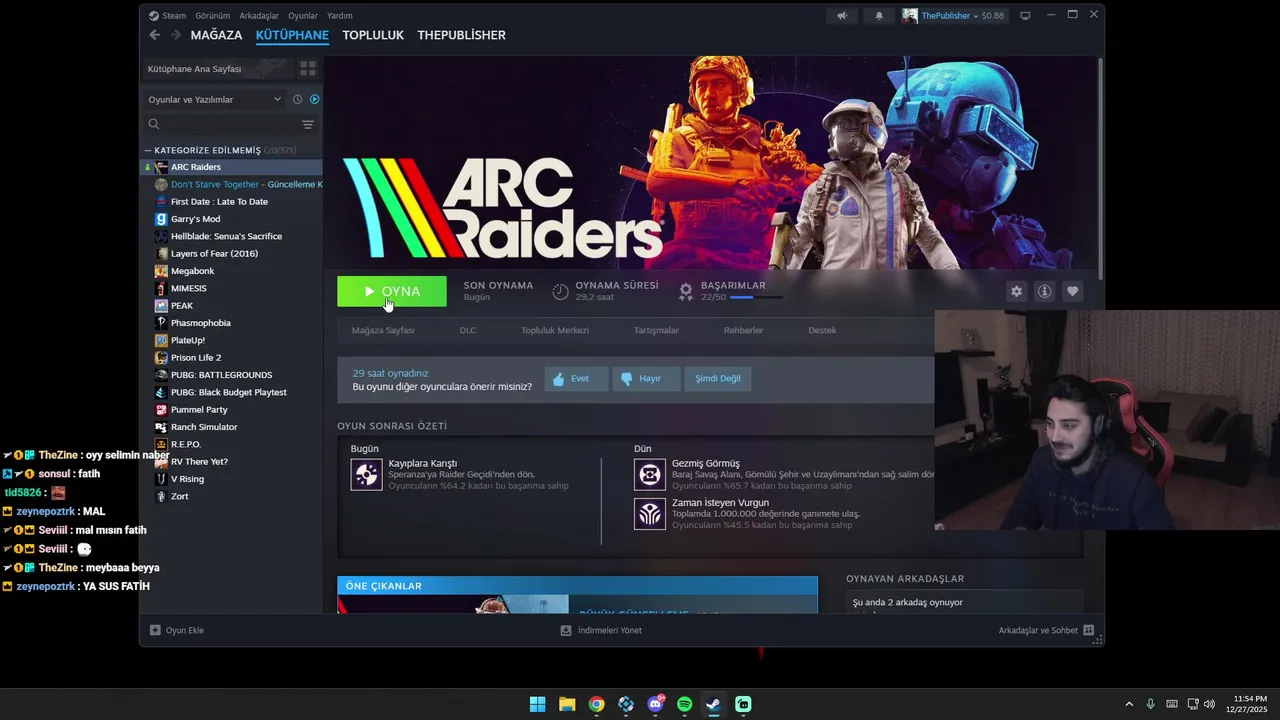
Task: Open notifications bell icon
Action: click(x=879, y=15)
